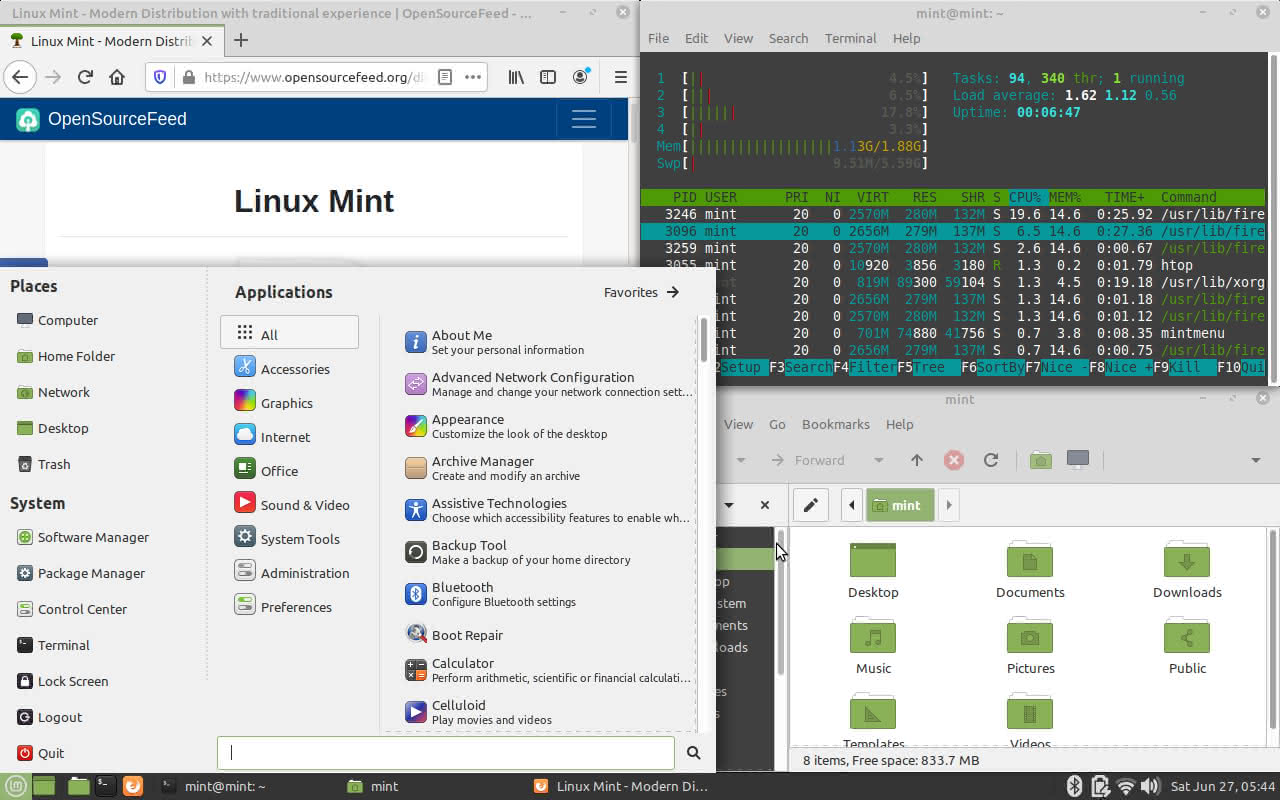
Task: Click menu search magnifier button
Action: pyautogui.click(x=693, y=753)
